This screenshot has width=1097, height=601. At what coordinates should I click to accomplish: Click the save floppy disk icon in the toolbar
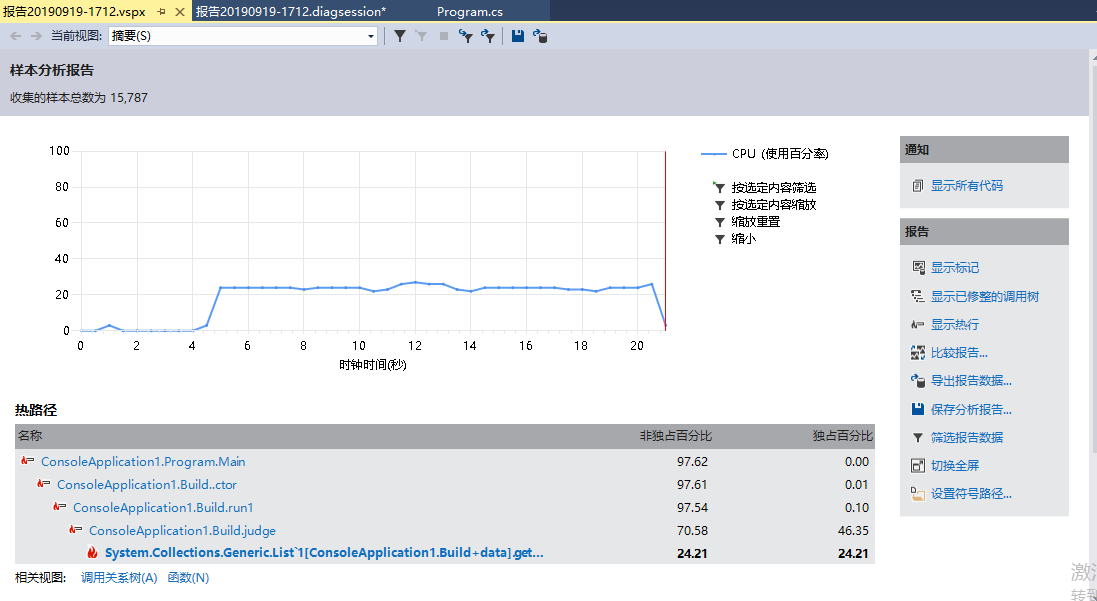(518, 36)
